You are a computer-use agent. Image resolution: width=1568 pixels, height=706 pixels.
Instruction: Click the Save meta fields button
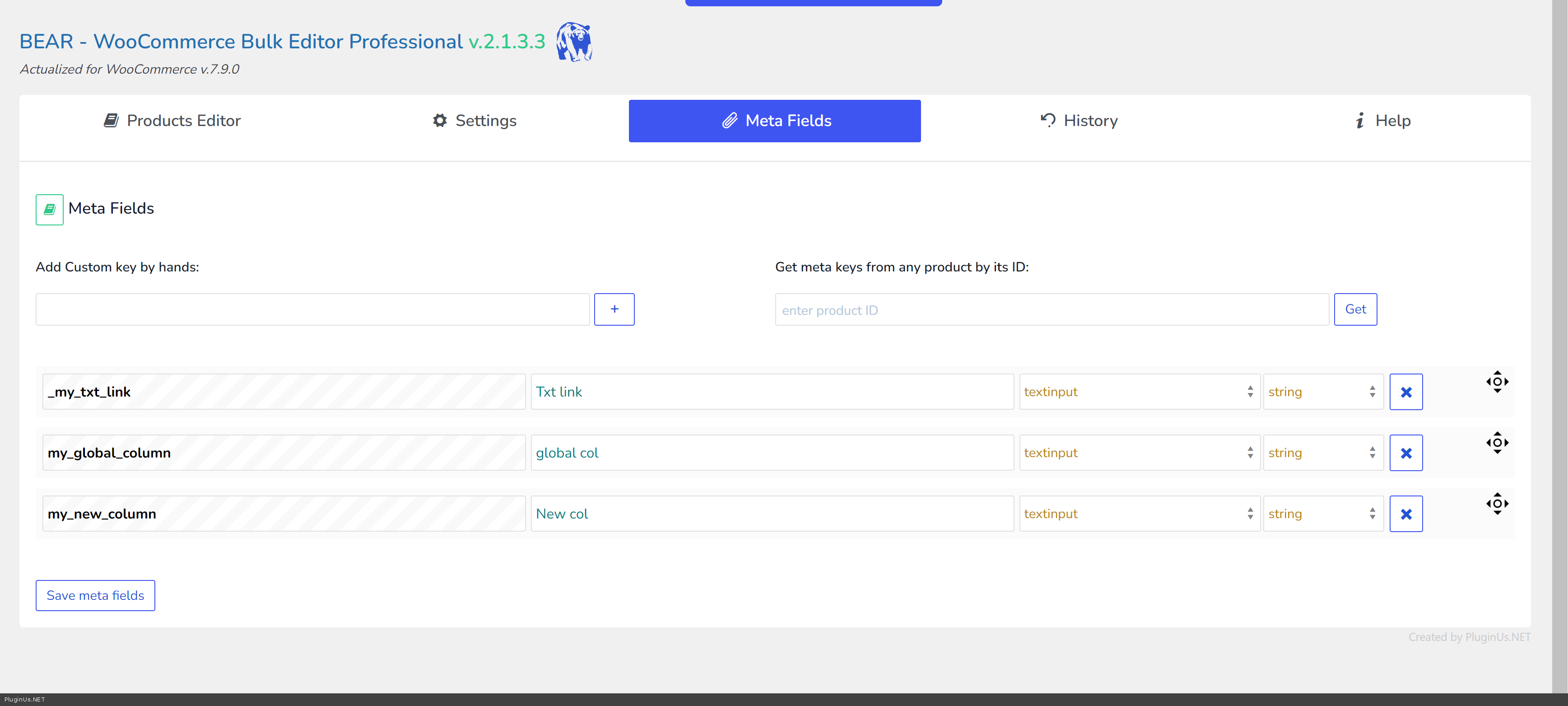tap(95, 595)
